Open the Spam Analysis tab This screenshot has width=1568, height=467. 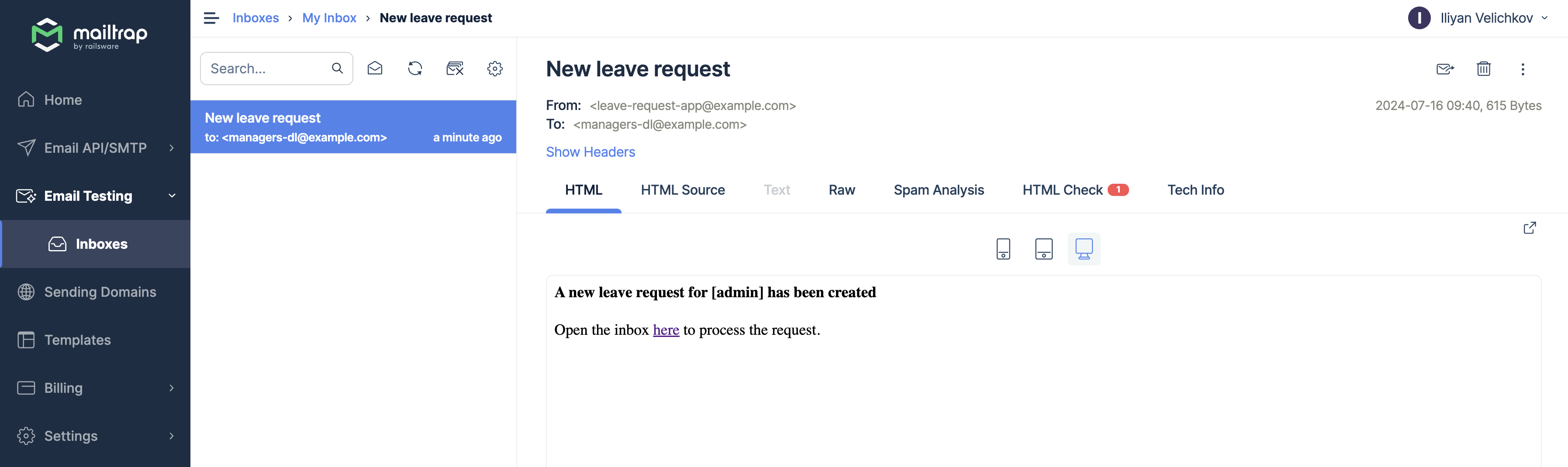pyautogui.click(x=938, y=190)
